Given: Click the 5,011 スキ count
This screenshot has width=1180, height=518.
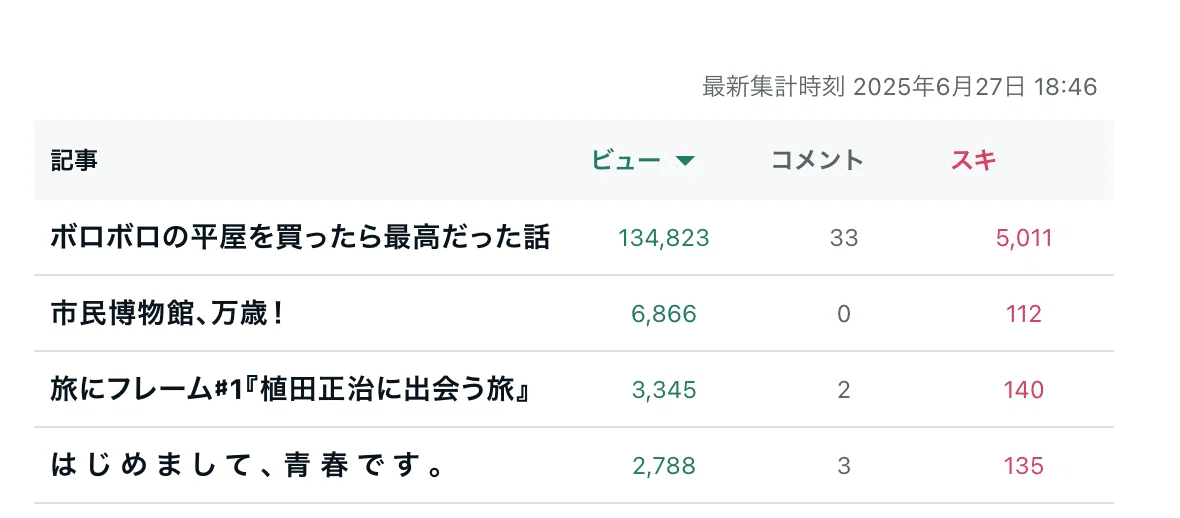Looking at the screenshot, I should click(x=1023, y=238).
